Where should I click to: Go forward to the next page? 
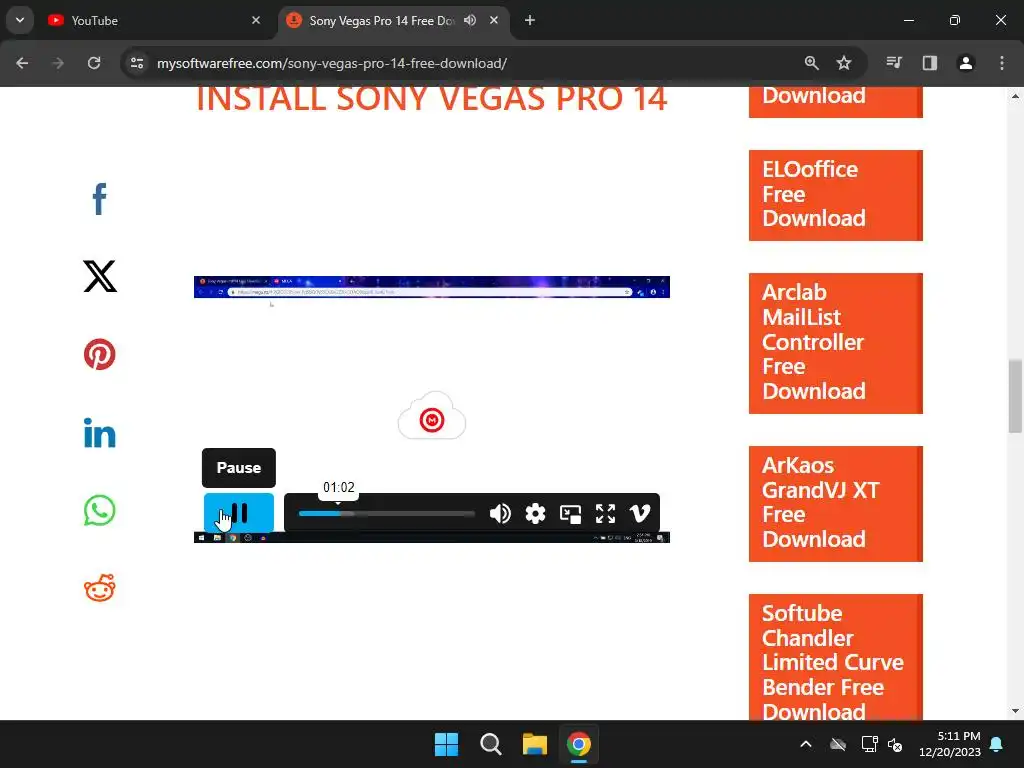pos(58,63)
